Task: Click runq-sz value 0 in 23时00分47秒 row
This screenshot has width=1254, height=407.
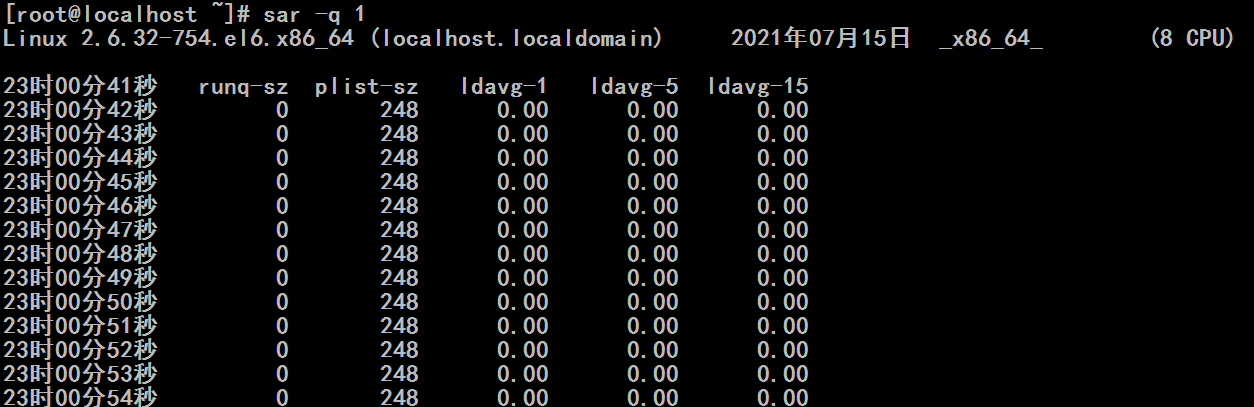Action: pyautogui.click(x=282, y=230)
